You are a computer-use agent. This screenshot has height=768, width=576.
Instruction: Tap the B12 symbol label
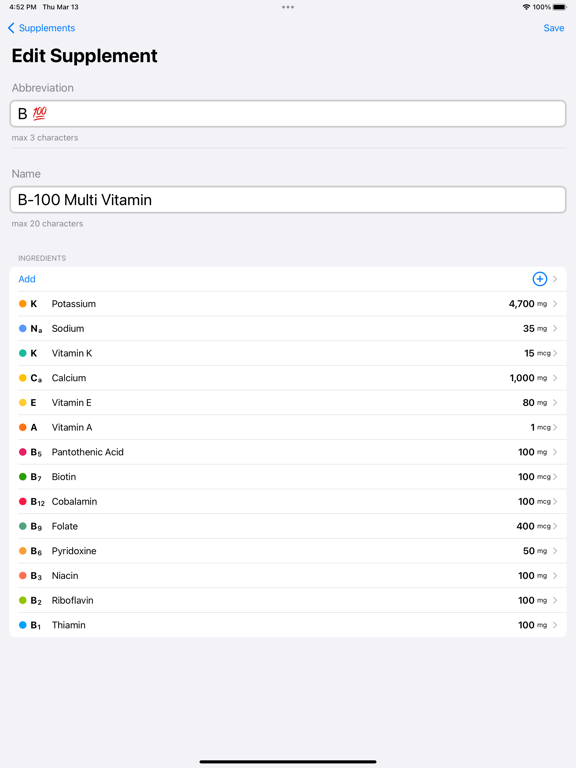pos(37,502)
